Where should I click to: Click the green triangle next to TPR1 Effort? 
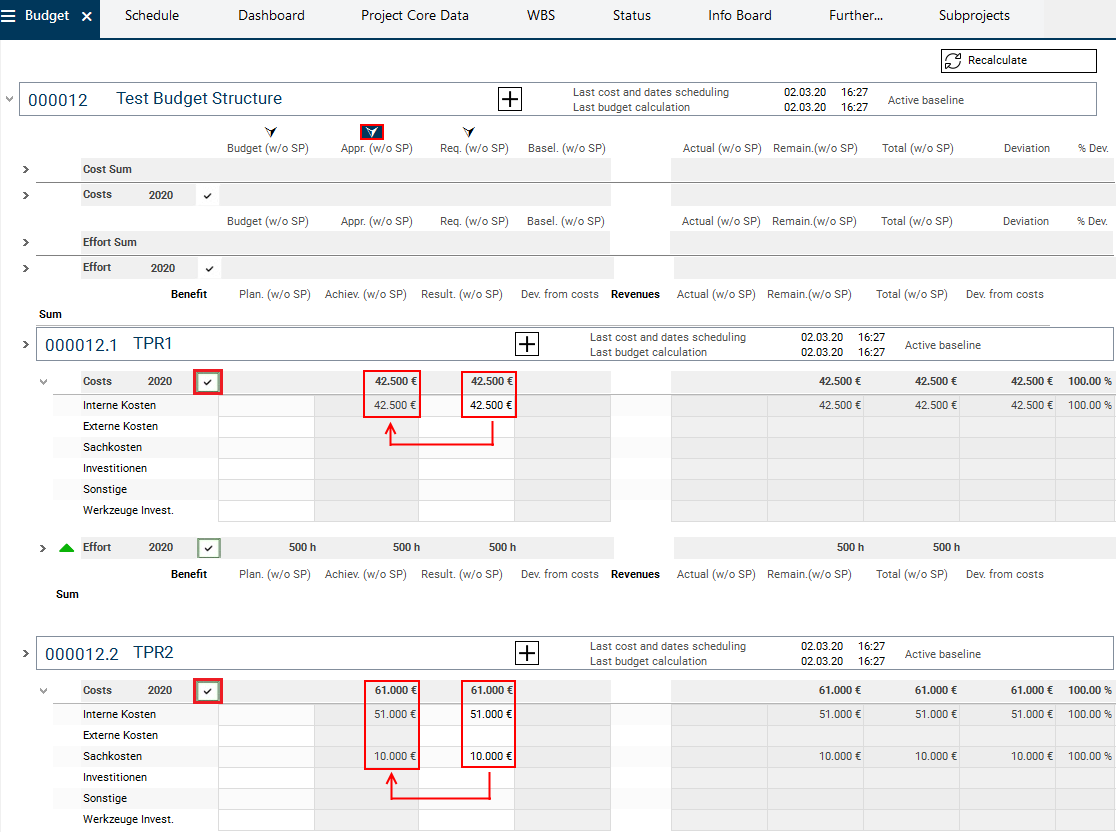67,548
